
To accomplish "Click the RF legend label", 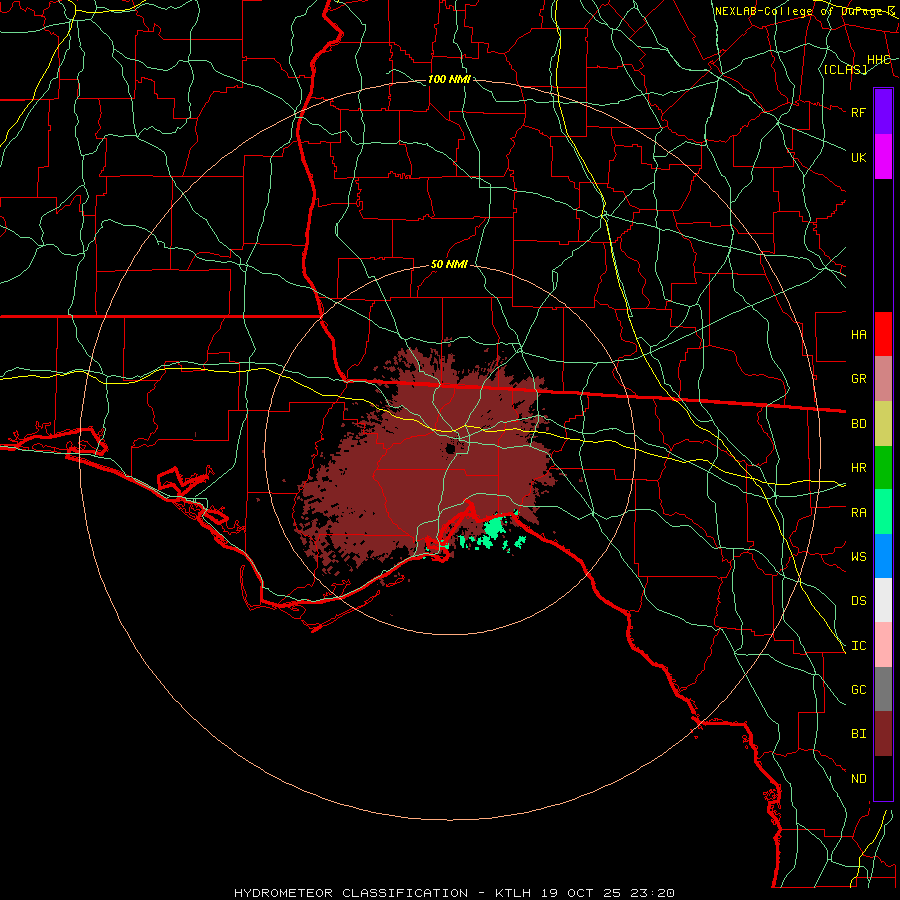I will pyautogui.click(x=859, y=112).
